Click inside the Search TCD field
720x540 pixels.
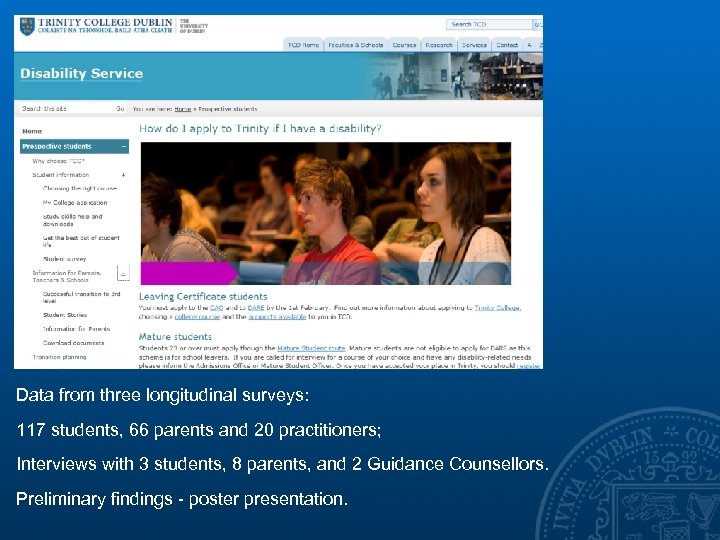pos(489,24)
